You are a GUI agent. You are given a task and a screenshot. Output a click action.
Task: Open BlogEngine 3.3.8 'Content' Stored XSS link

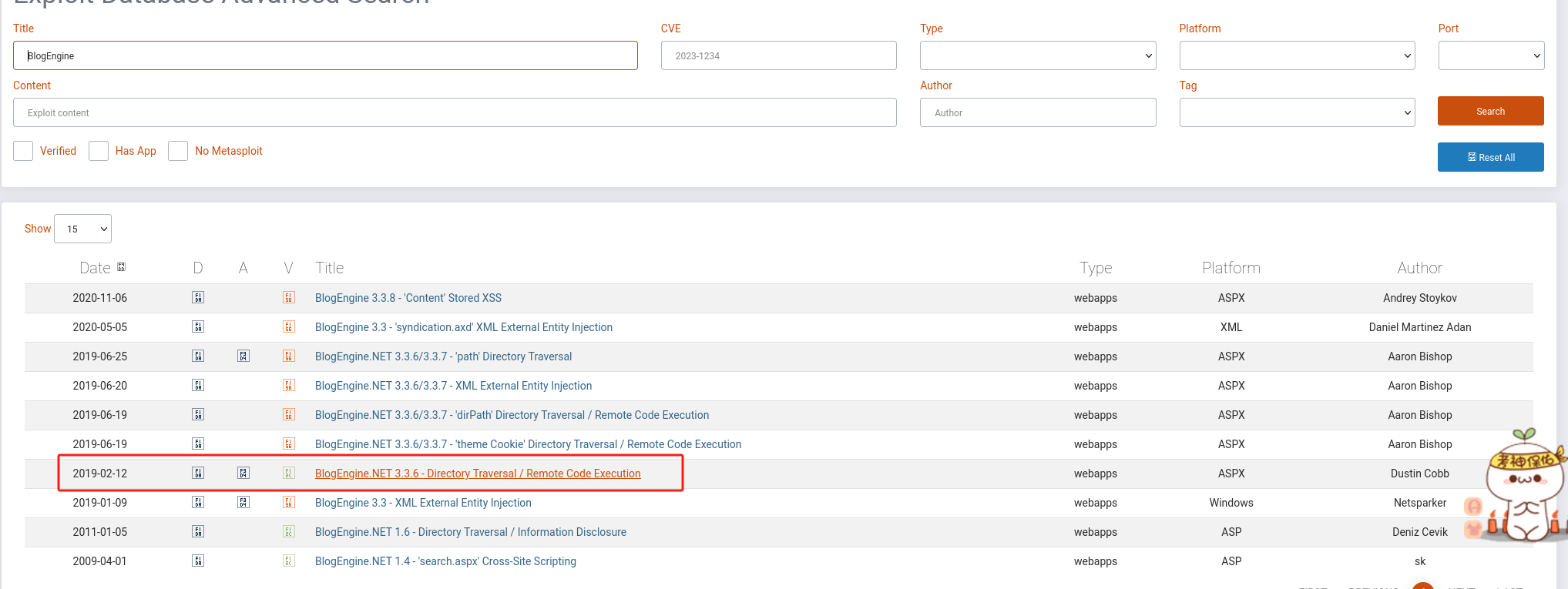click(x=408, y=298)
